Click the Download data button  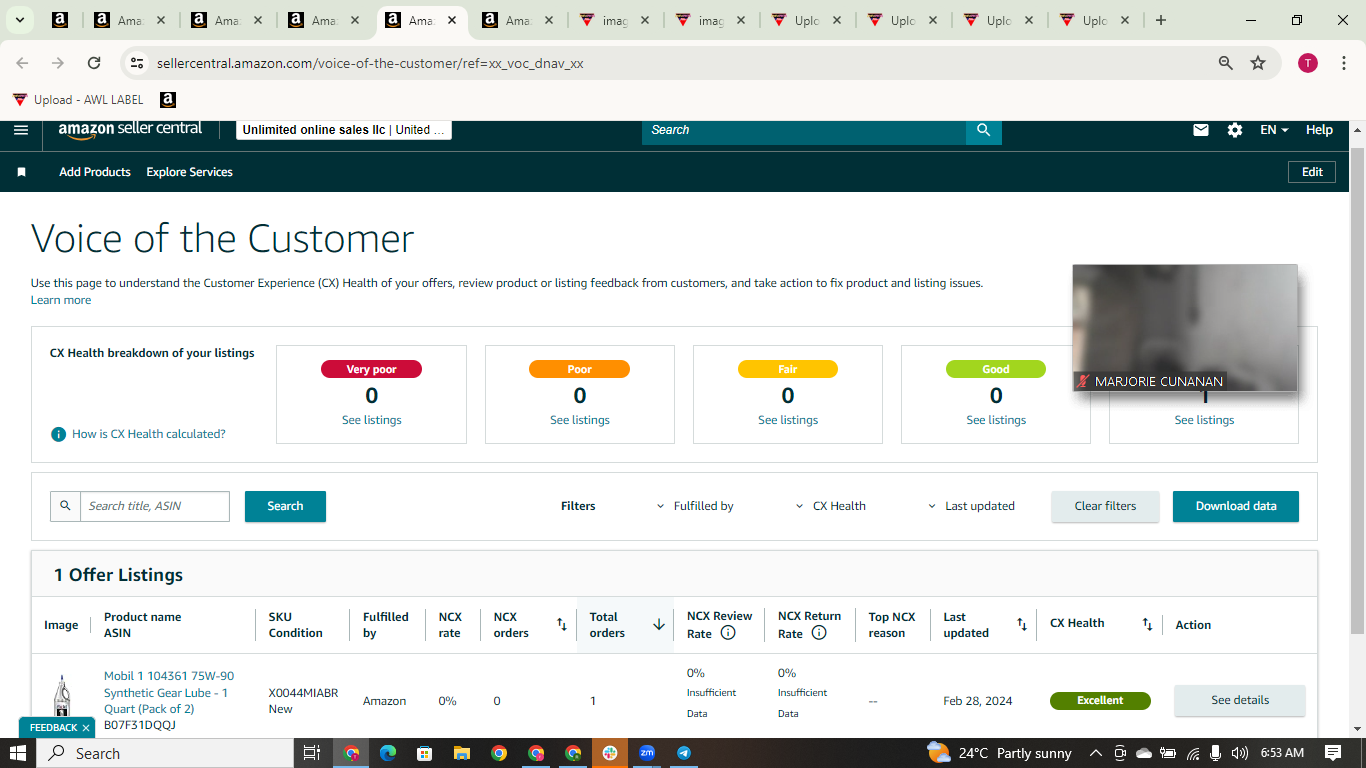click(x=1236, y=506)
